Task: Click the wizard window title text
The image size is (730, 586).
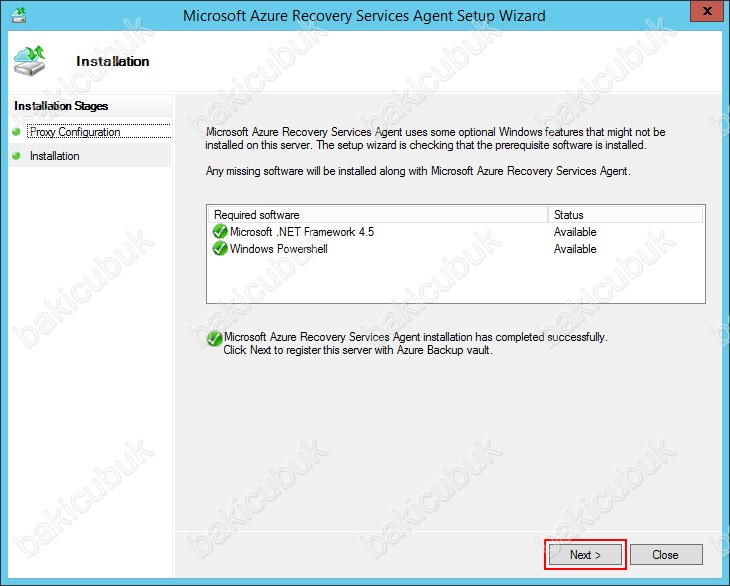Action: click(x=364, y=16)
